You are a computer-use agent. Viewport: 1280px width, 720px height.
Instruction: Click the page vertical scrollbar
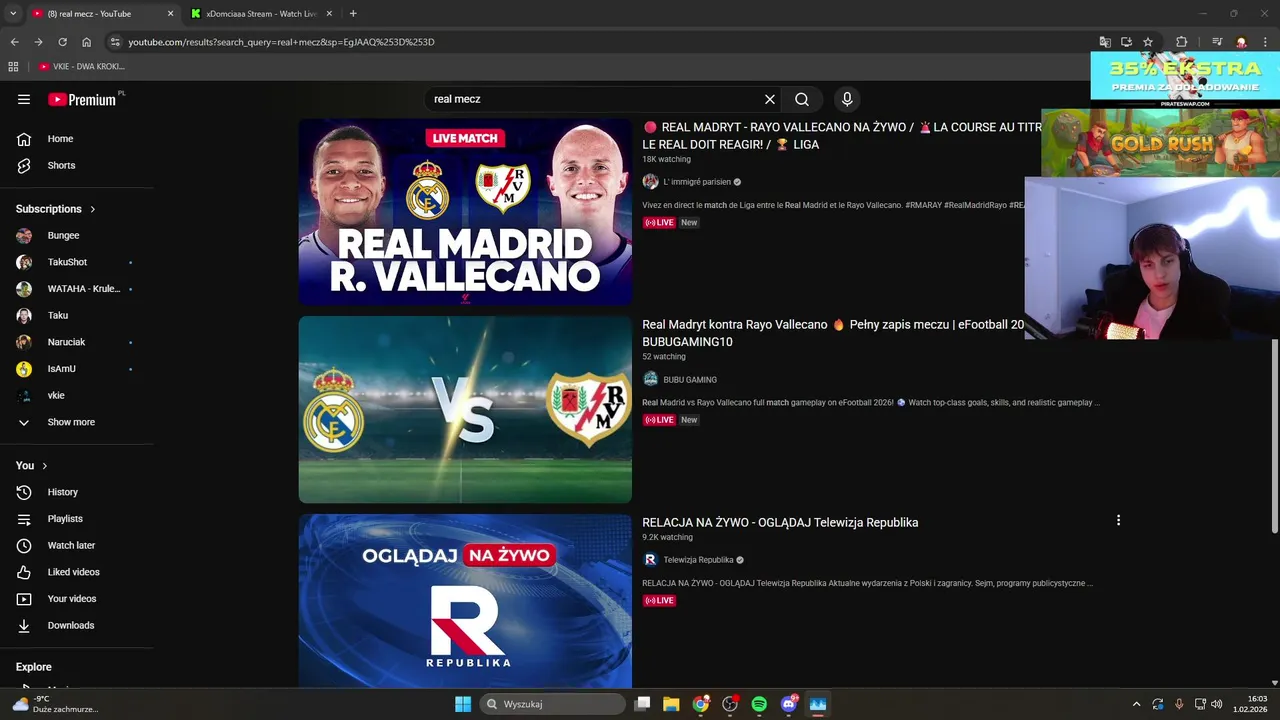pos(1274,436)
